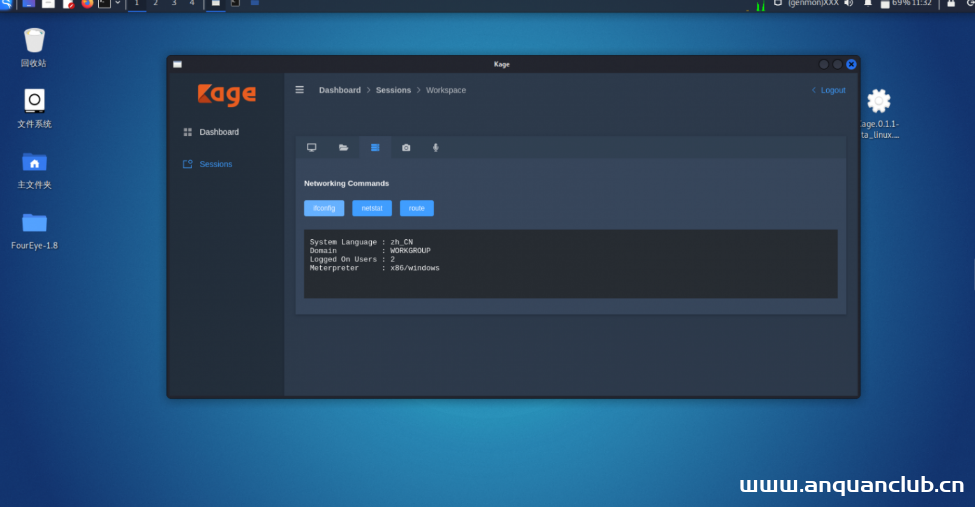Open Dashboard in the sidebar
Viewport: 975px width, 507px height.
(x=218, y=132)
